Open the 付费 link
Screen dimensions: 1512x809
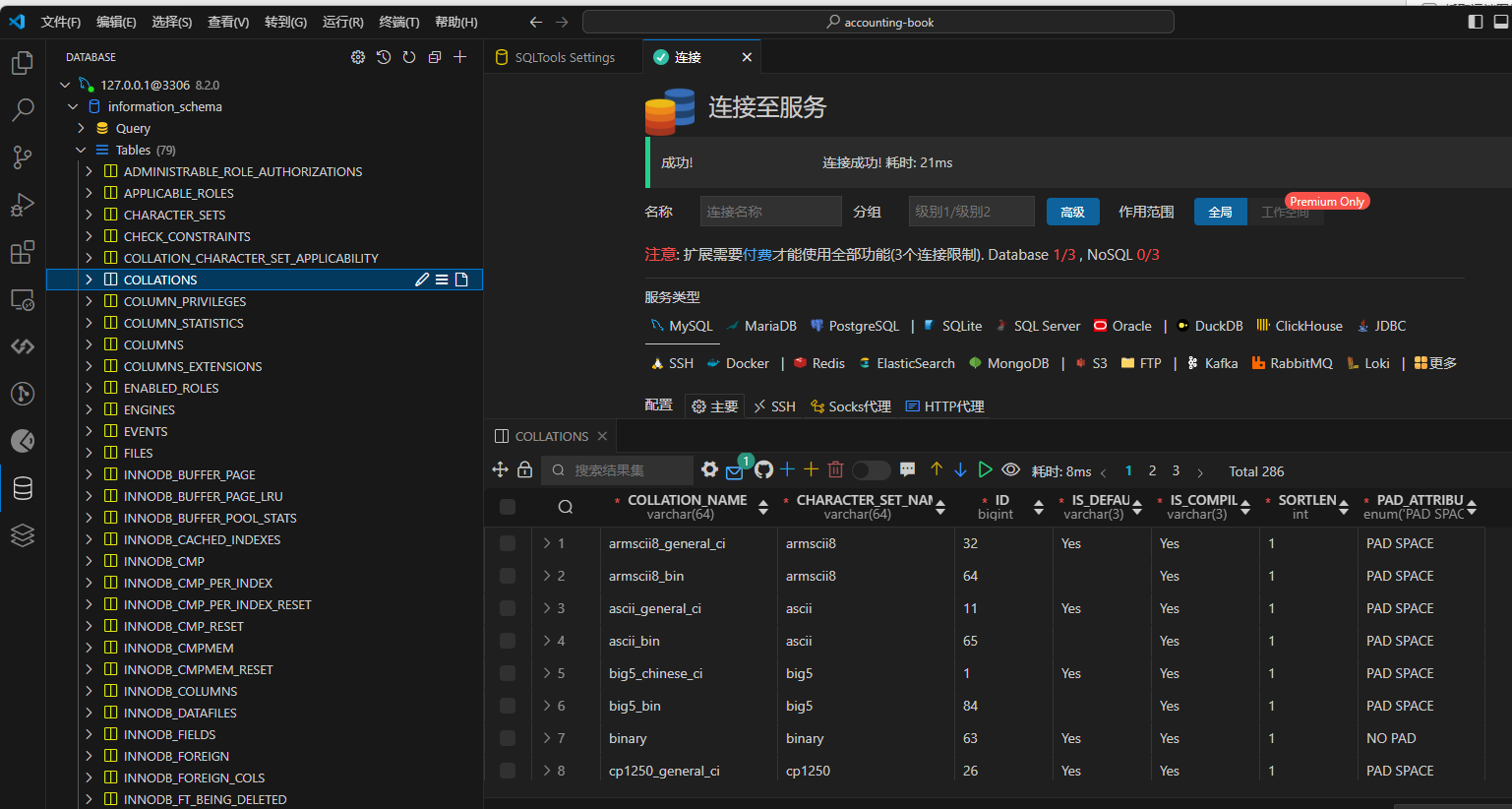(757, 254)
